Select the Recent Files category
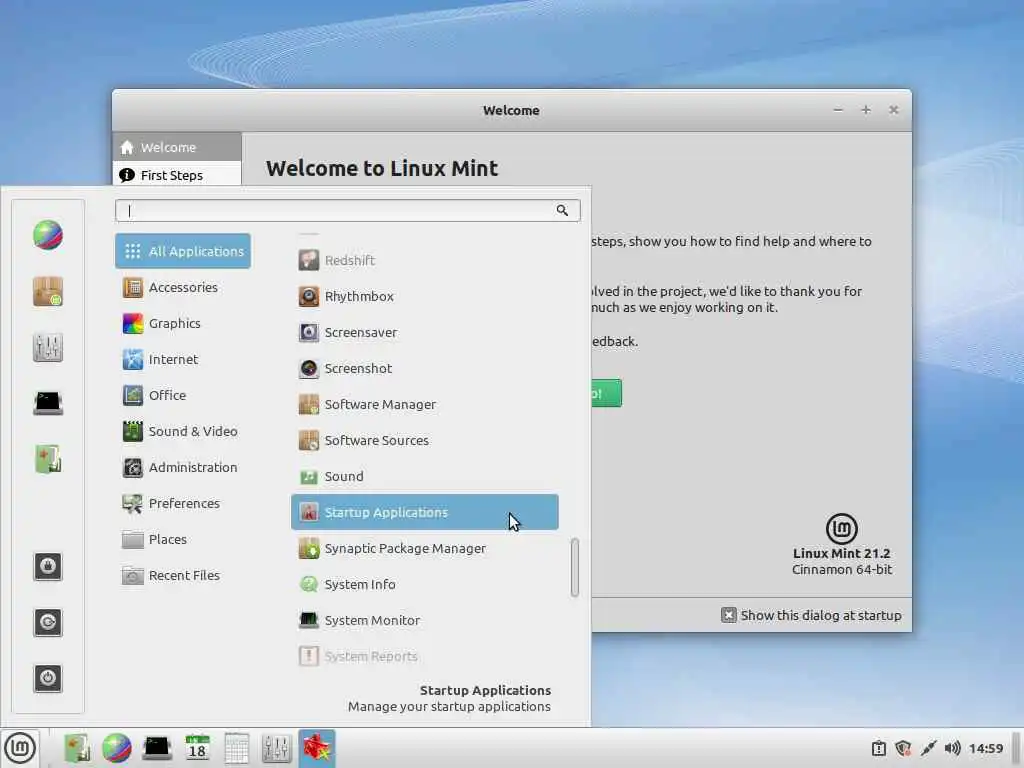The width and height of the screenshot is (1024, 768). tap(183, 575)
